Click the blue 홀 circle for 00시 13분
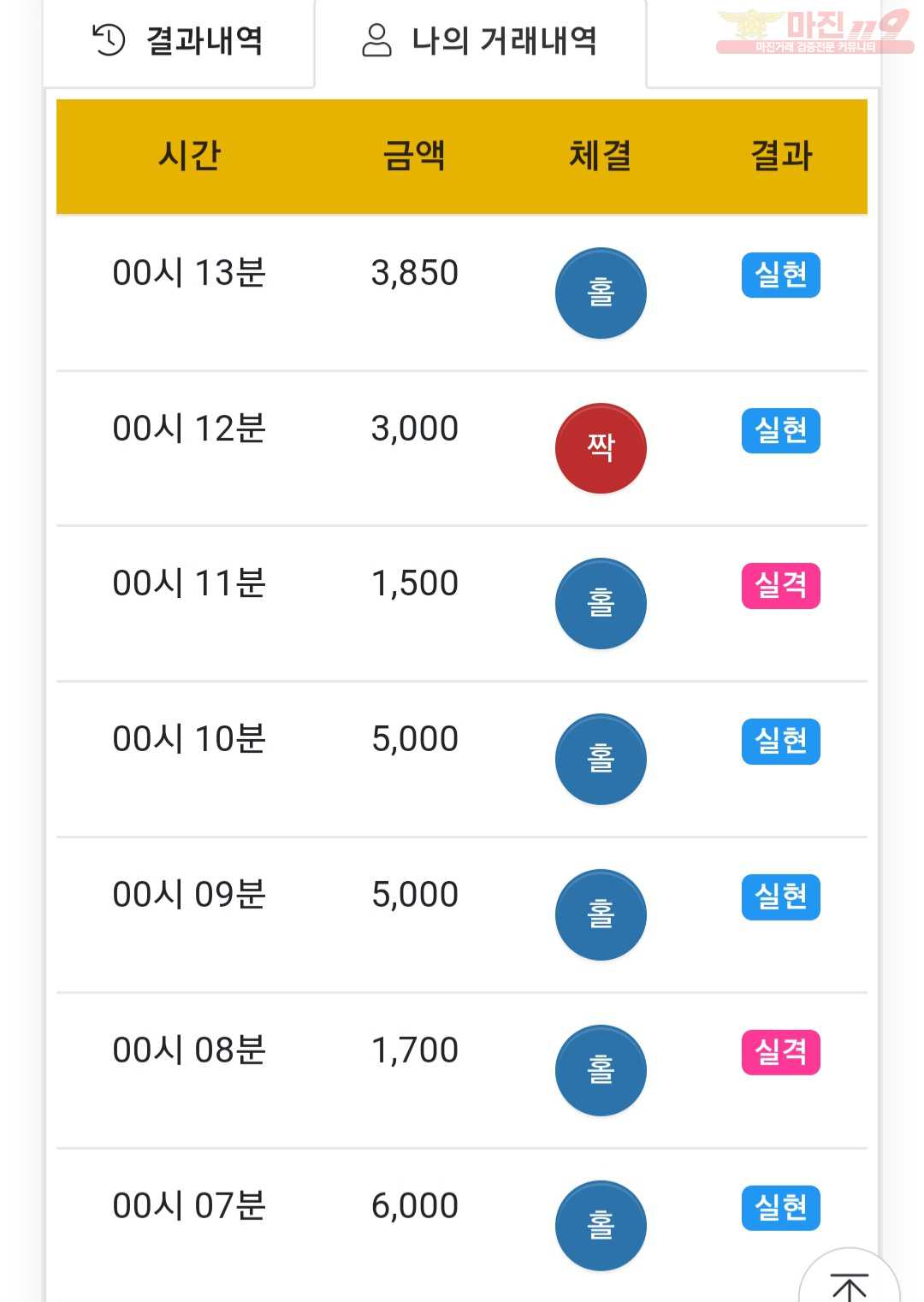Image resolution: width=924 pixels, height=1302 pixels. [601, 293]
